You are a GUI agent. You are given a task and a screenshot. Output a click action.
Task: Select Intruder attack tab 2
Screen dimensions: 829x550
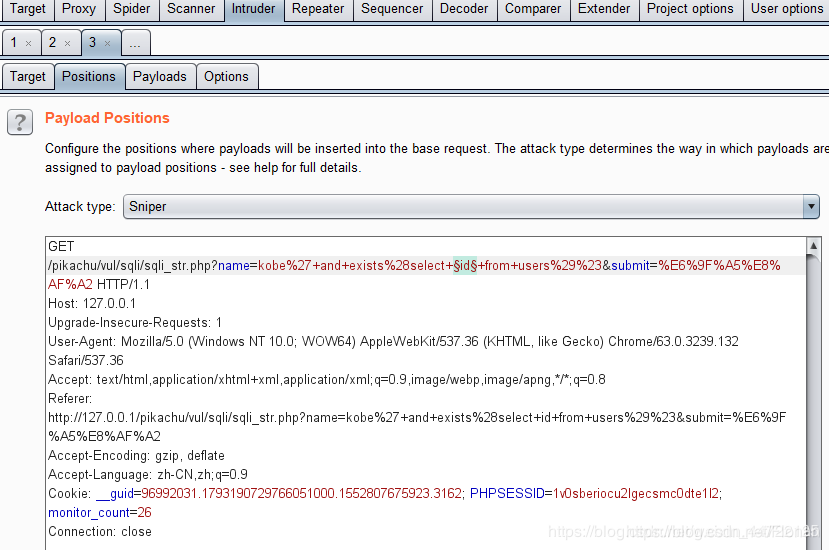point(52,42)
